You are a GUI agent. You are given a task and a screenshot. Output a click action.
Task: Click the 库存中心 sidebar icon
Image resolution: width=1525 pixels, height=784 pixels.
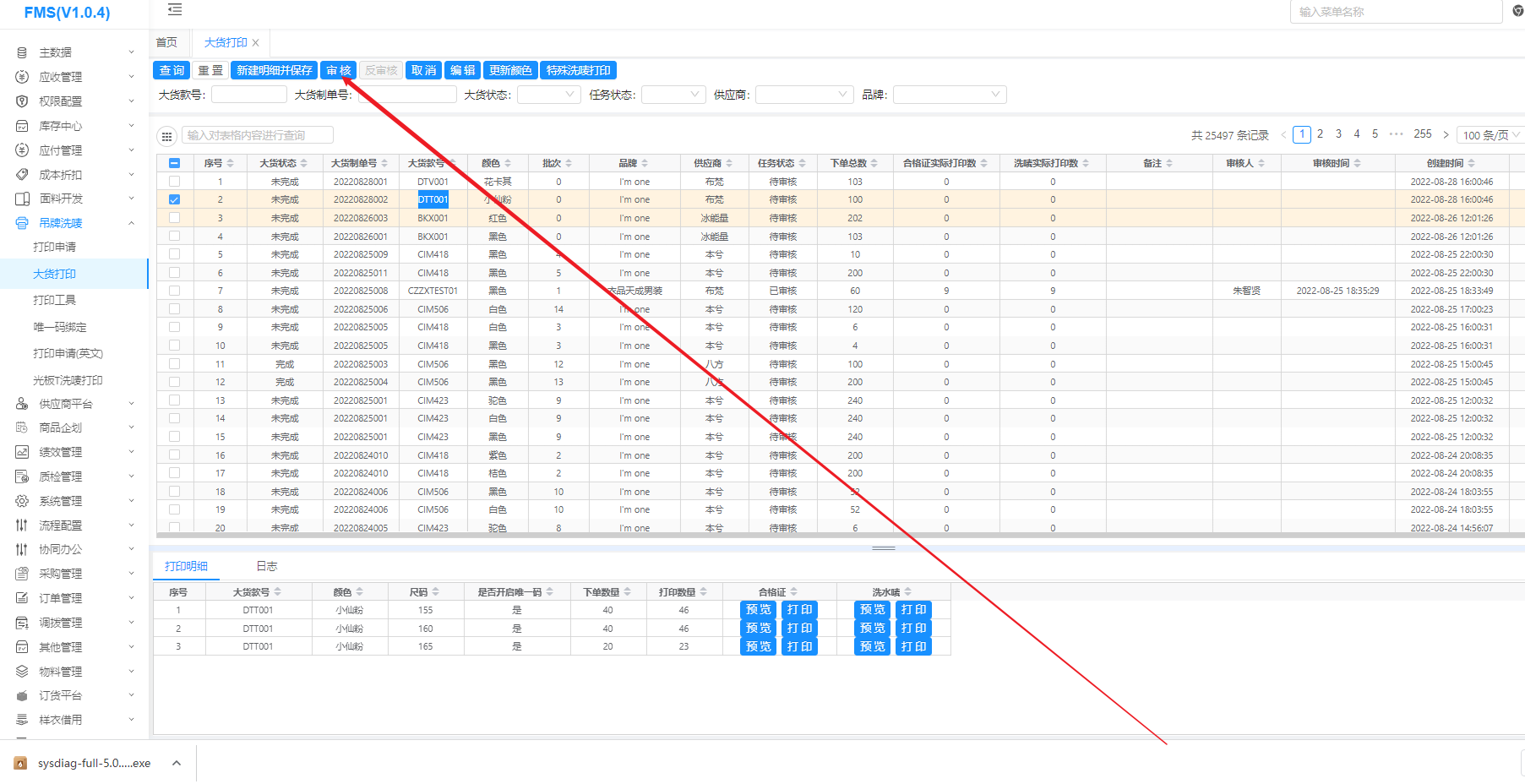pyautogui.click(x=22, y=126)
